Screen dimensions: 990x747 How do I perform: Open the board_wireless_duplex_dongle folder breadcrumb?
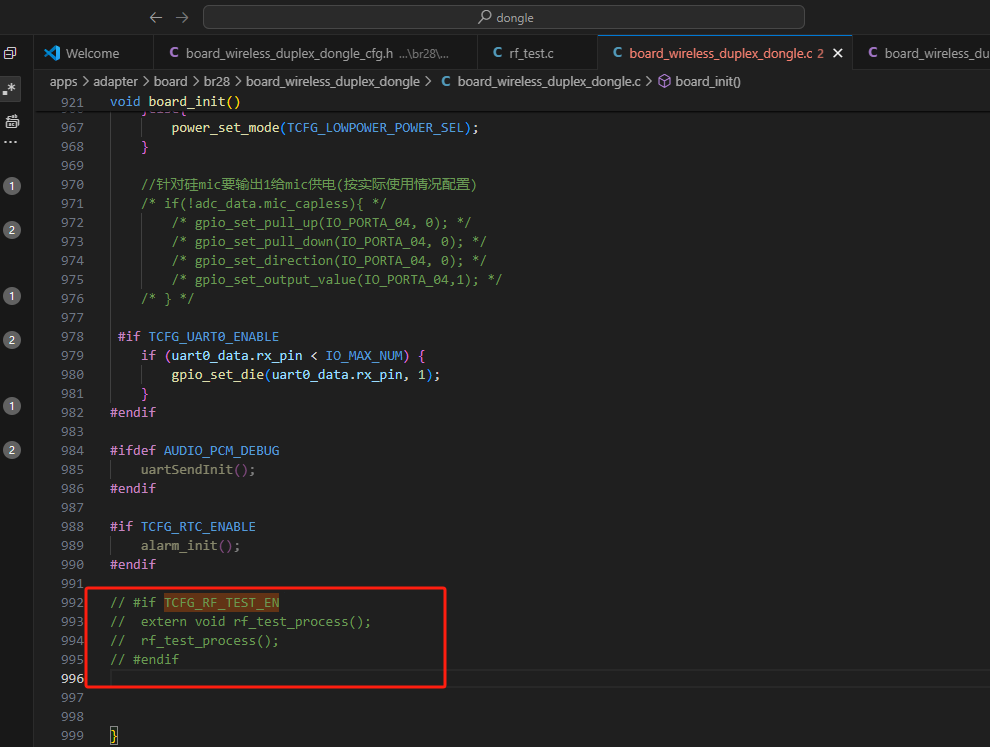[x=333, y=81]
